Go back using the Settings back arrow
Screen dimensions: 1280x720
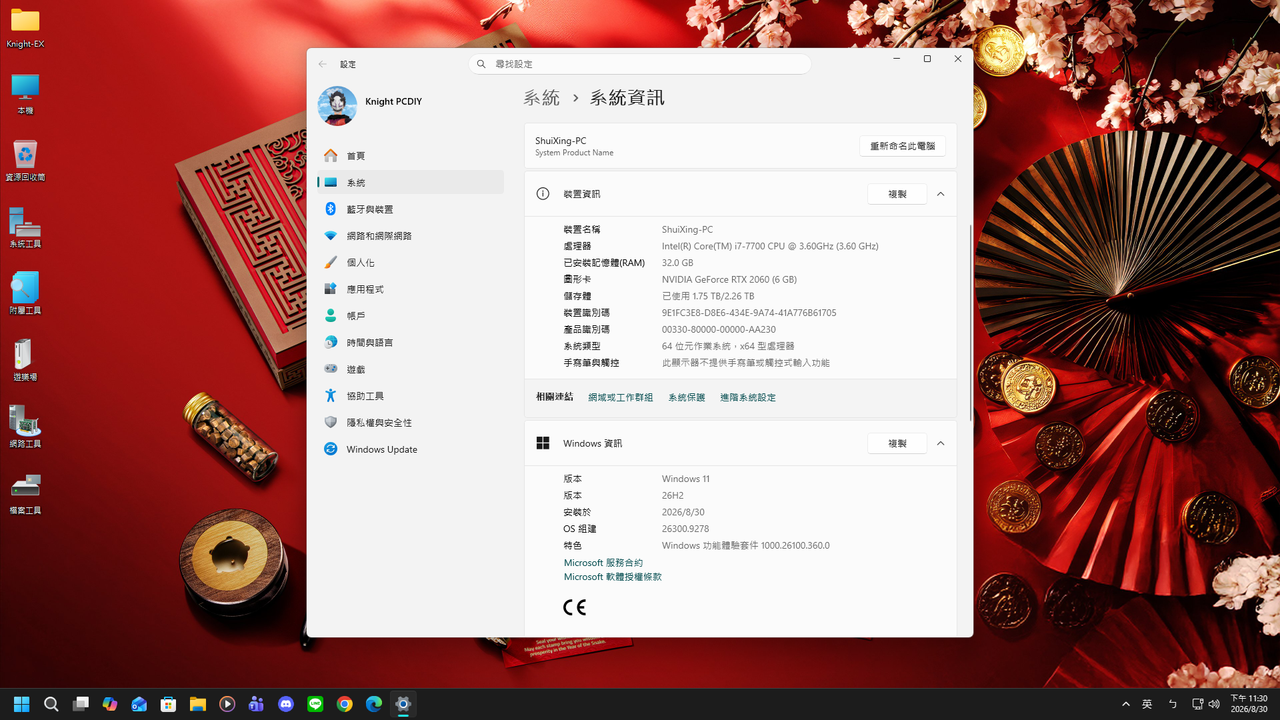(322, 64)
